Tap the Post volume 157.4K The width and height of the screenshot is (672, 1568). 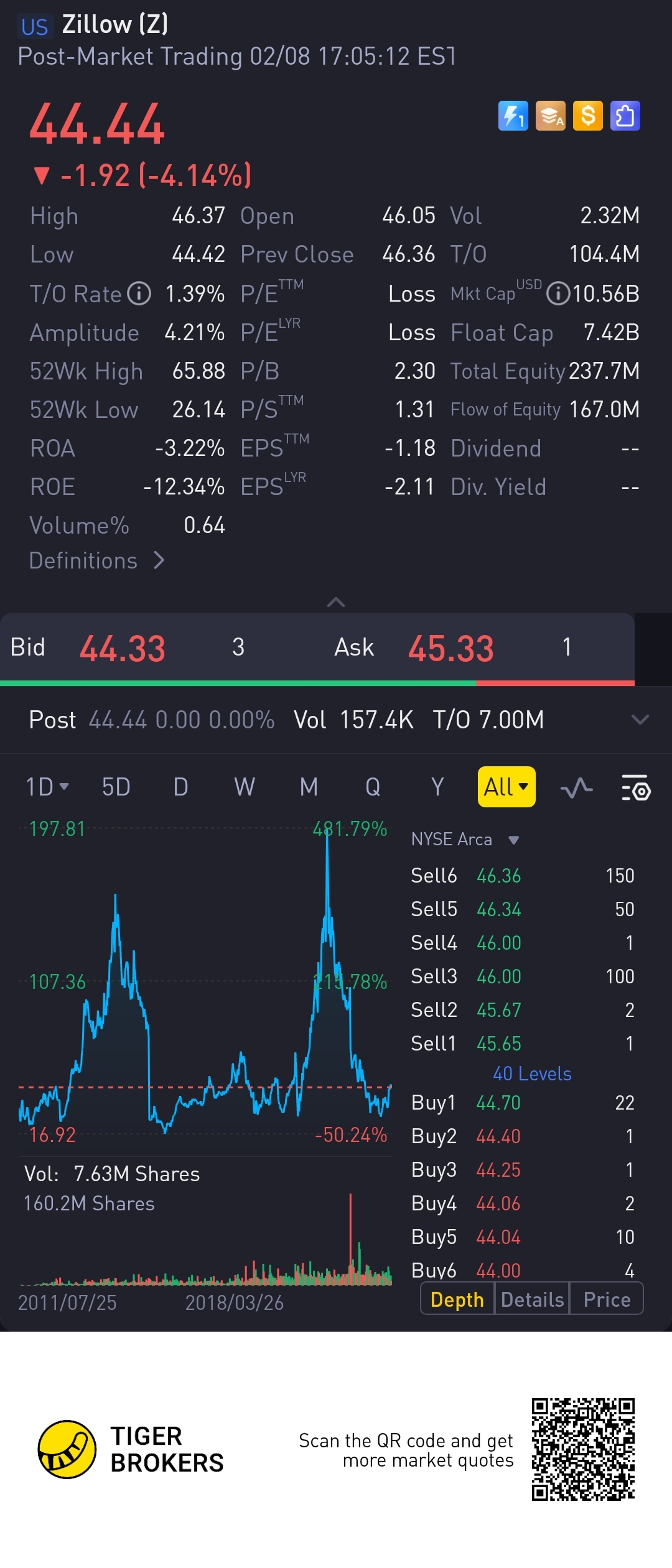376,720
